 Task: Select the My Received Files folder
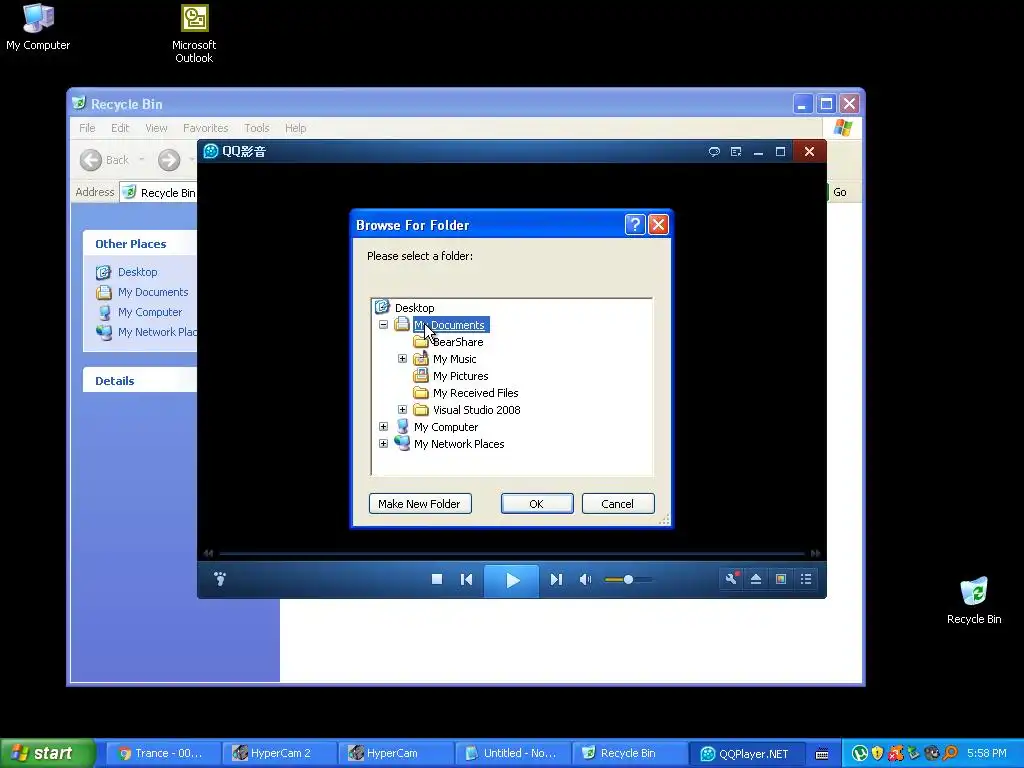(x=475, y=392)
